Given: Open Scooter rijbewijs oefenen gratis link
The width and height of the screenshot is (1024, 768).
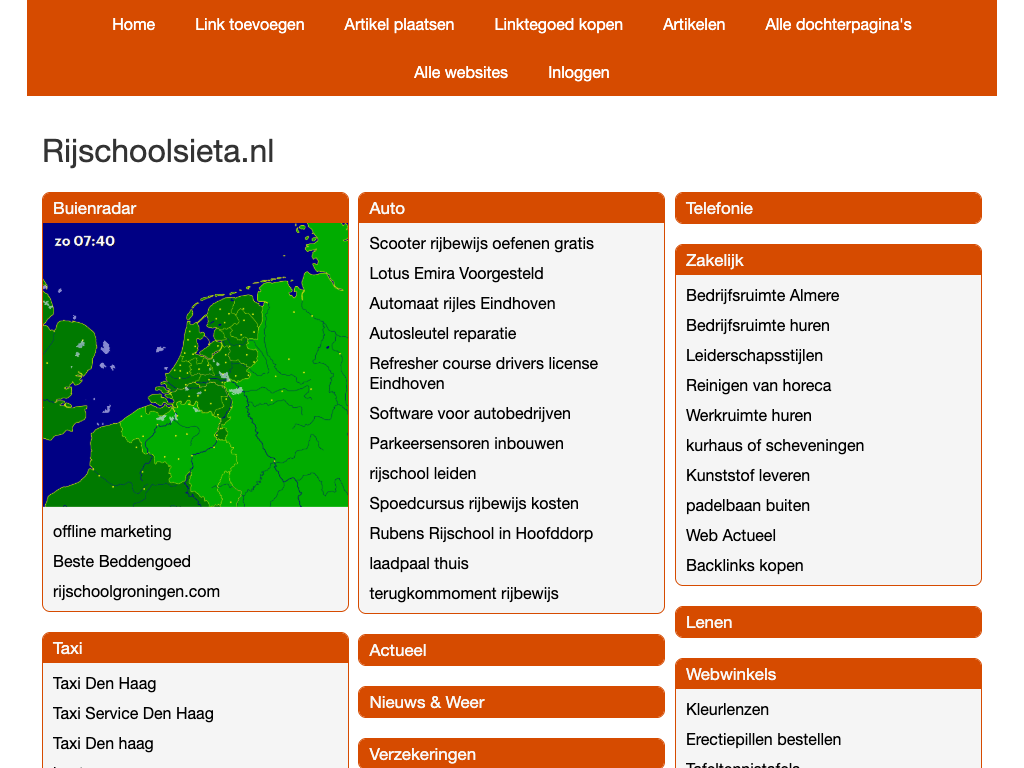Looking at the screenshot, I should [481, 243].
